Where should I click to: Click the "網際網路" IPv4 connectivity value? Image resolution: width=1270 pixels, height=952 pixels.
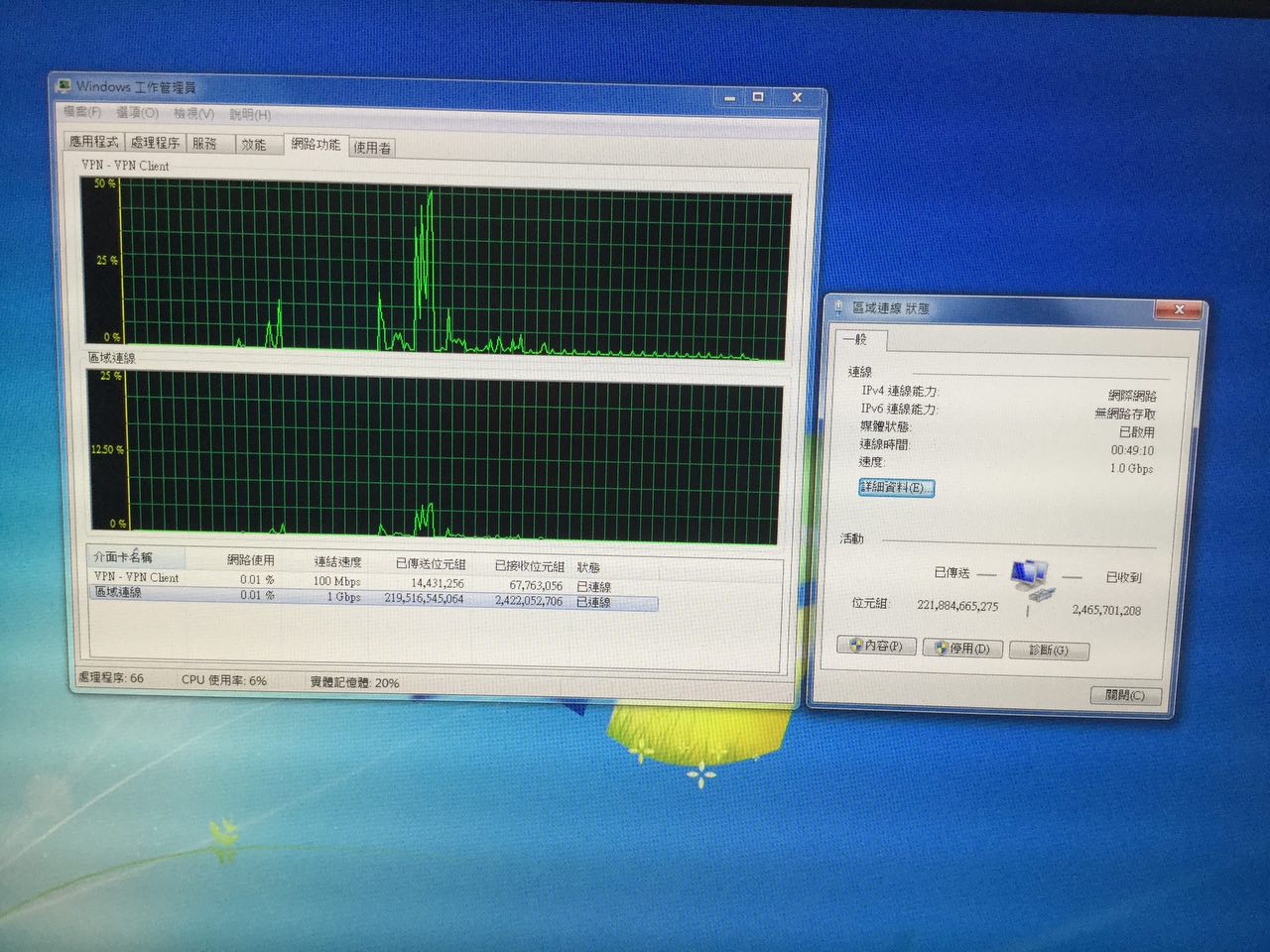(x=1132, y=396)
